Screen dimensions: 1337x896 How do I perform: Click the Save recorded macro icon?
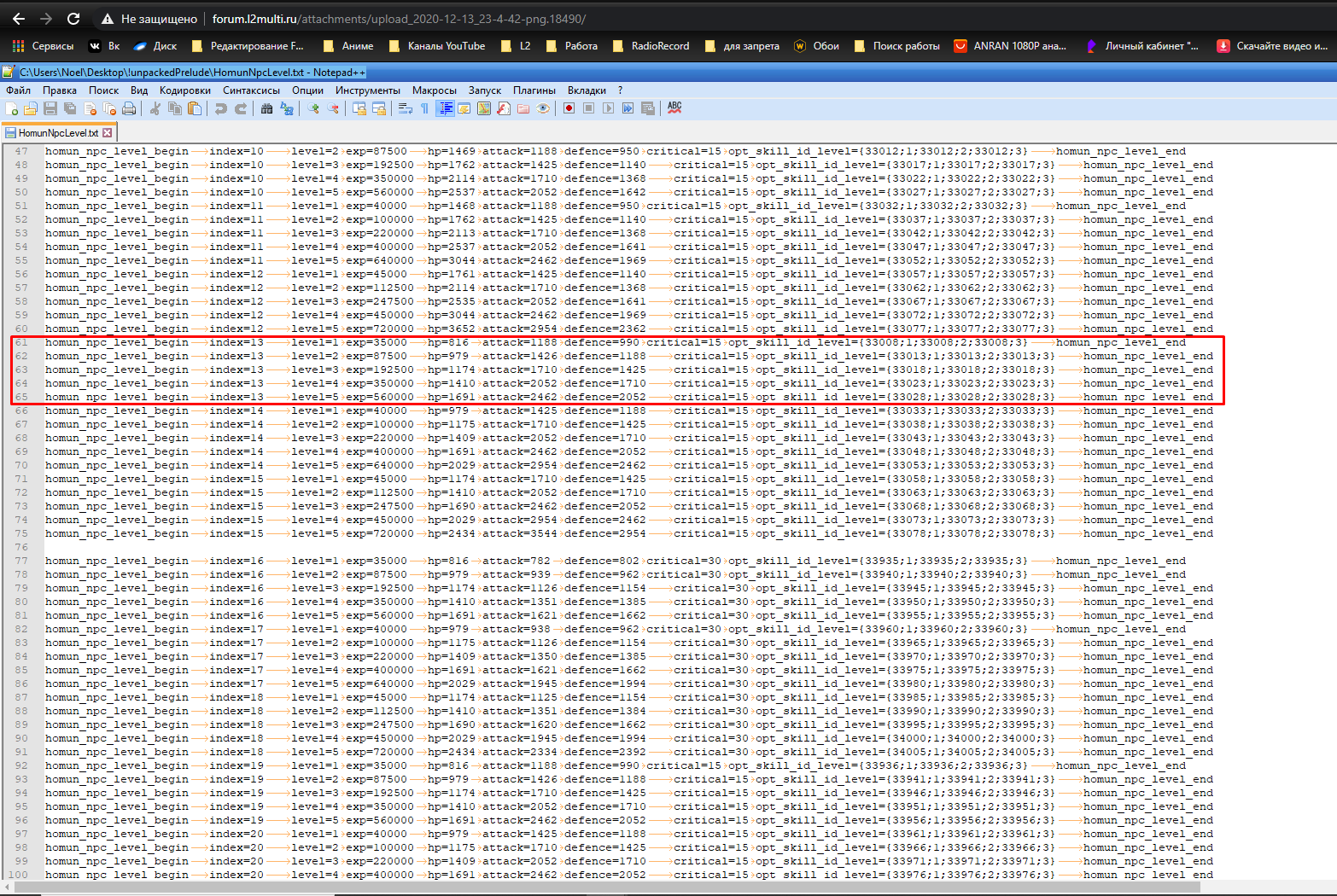pos(647,108)
